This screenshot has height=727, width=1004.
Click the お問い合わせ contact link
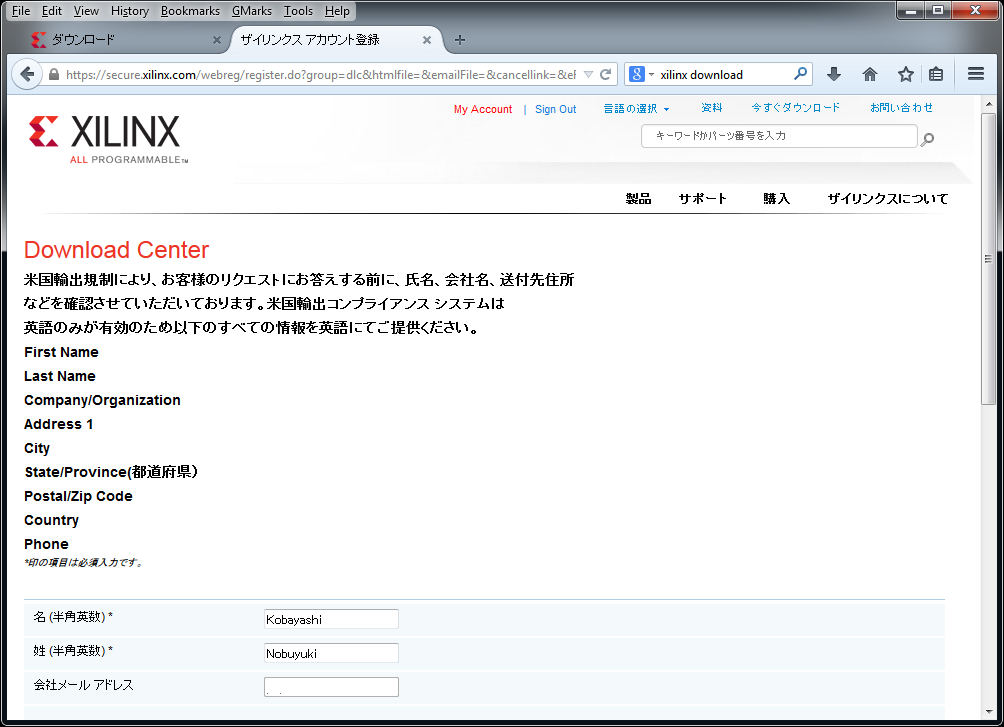901,108
